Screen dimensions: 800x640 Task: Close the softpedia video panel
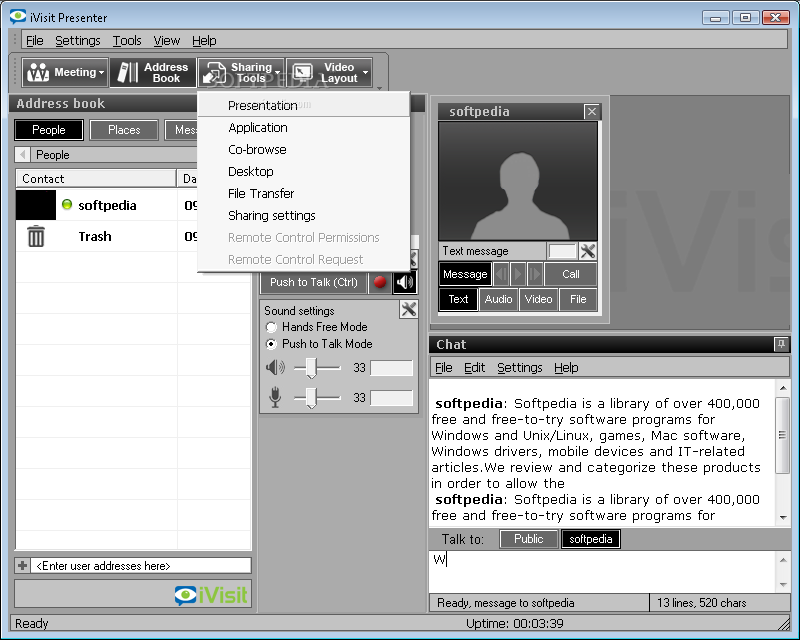click(x=591, y=111)
